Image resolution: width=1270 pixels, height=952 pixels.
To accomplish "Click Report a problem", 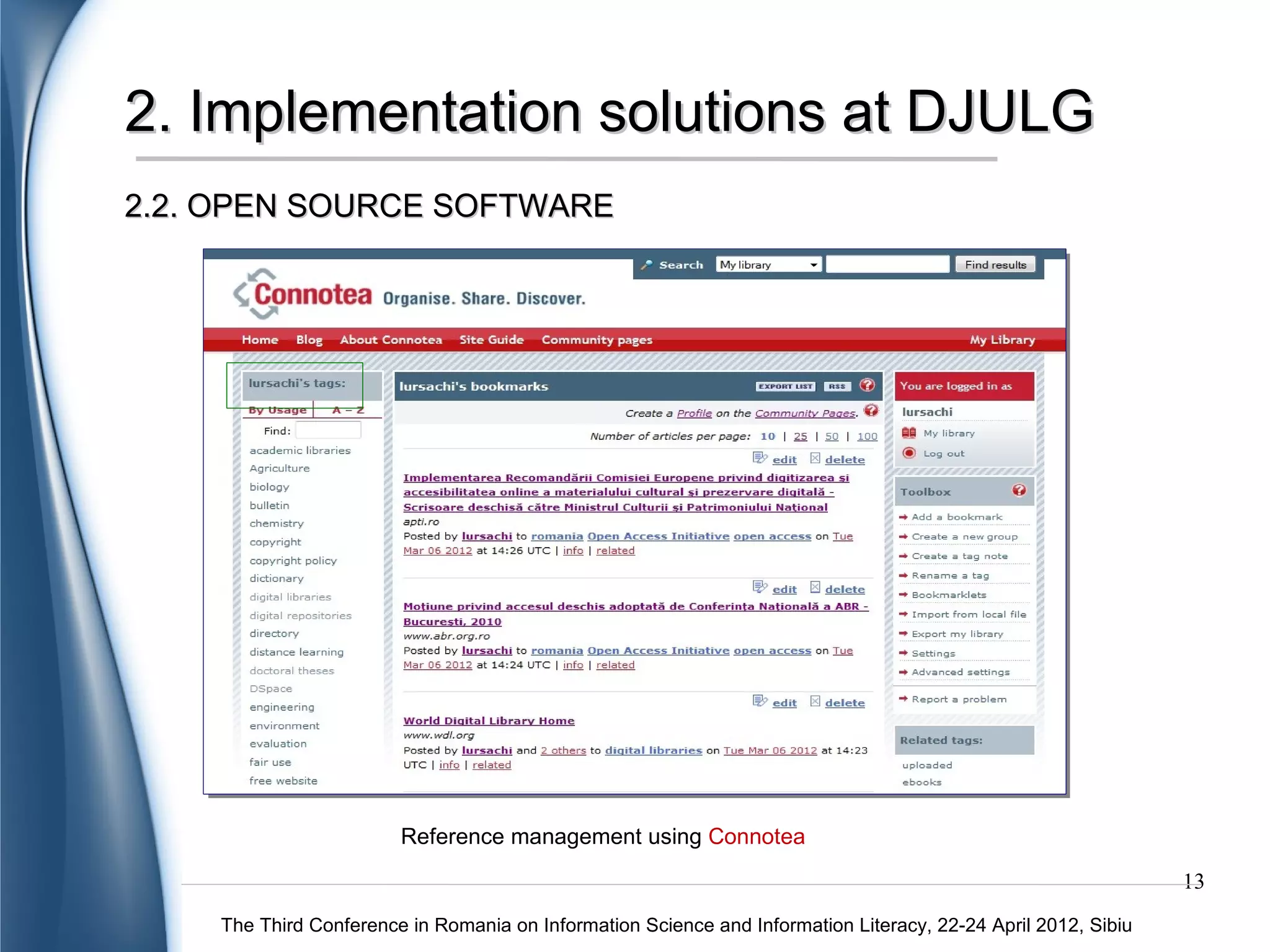I will 959,699.
